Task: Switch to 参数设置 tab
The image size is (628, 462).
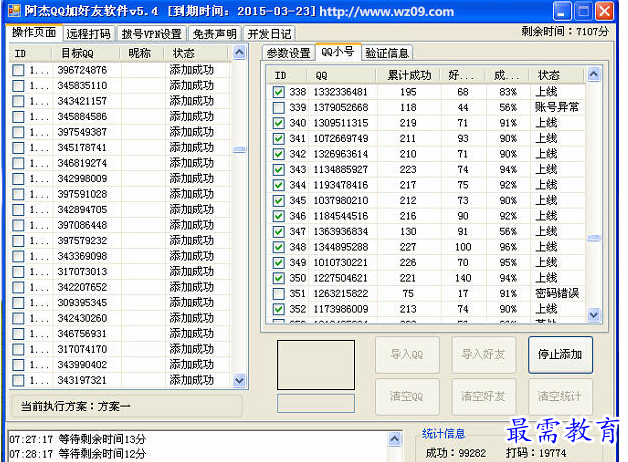Action: pyautogui.click(x=288, y=53)
